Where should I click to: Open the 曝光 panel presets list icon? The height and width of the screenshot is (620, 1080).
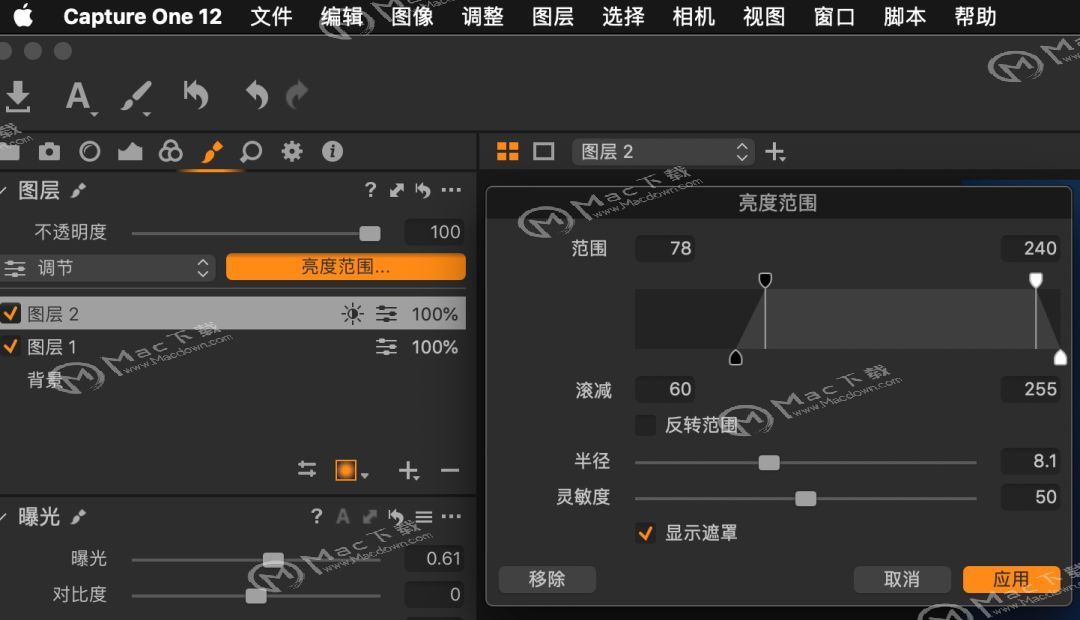pos(424,517)
